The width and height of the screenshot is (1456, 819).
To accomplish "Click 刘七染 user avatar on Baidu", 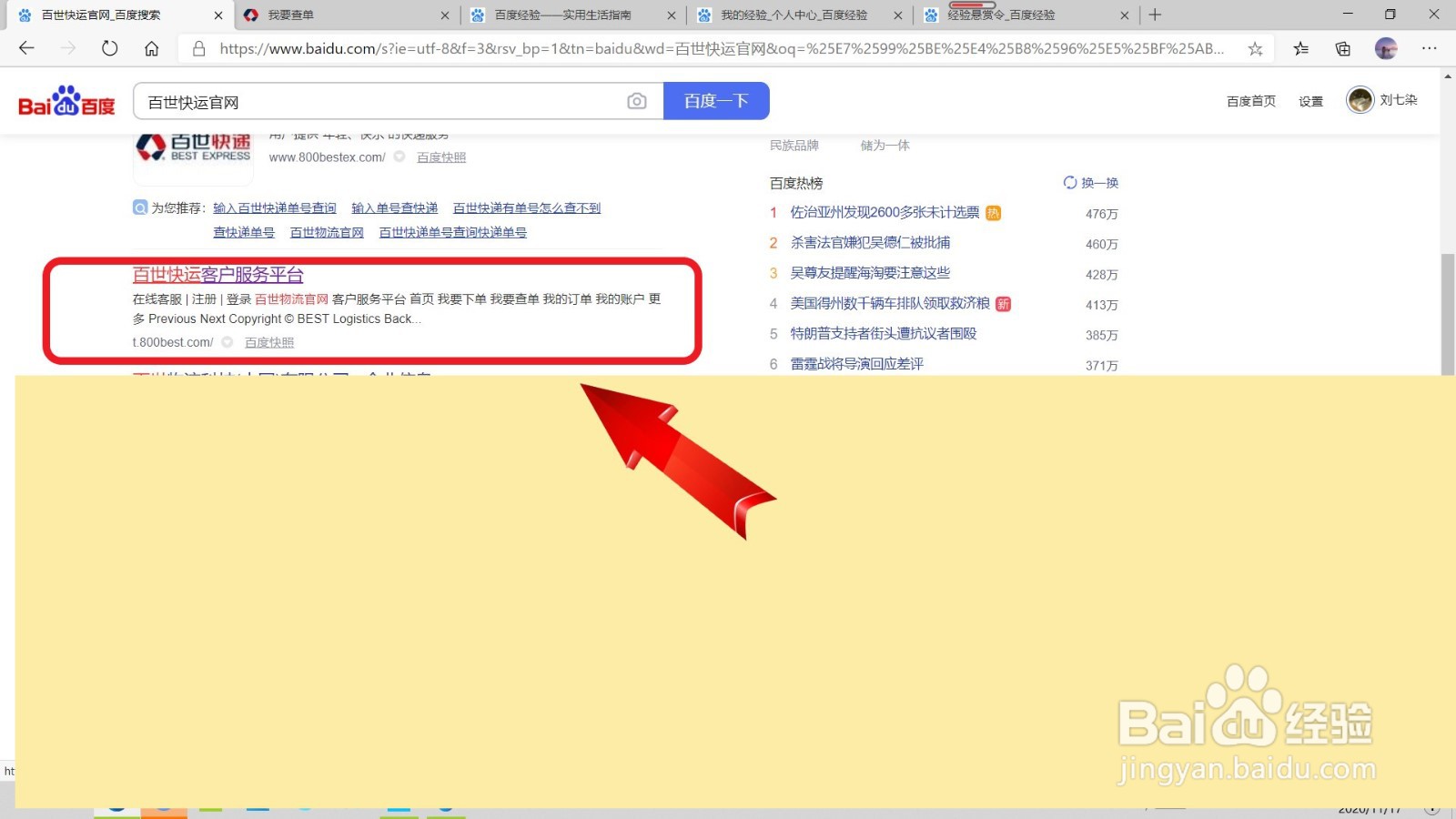I will (x=1360, y=100).
